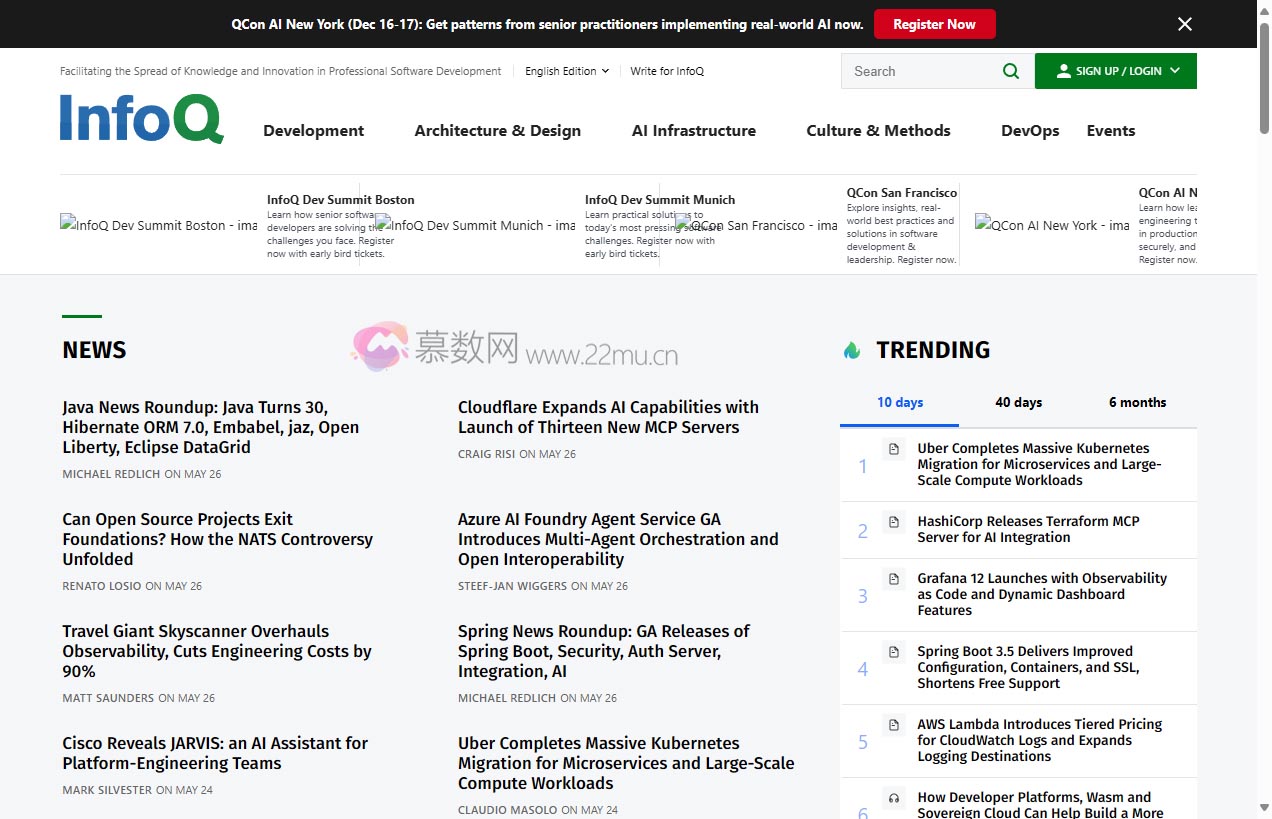Image resolution: width=1272 pixels, height=819 pixels.
Task: Dismiss the QCon AI New York banner
Action: click(1185, 24)
